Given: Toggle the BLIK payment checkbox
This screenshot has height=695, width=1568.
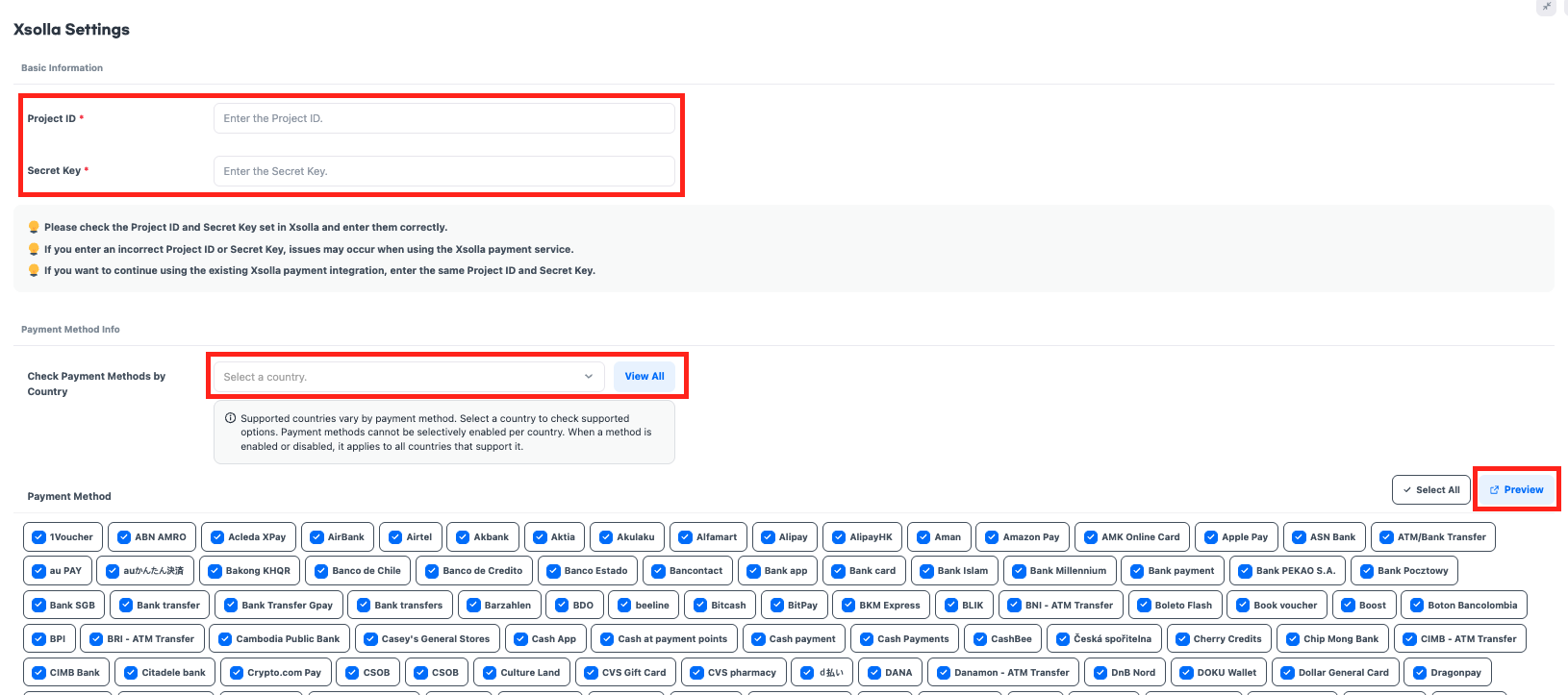Looking at the screenshot, I should [951, 606].
